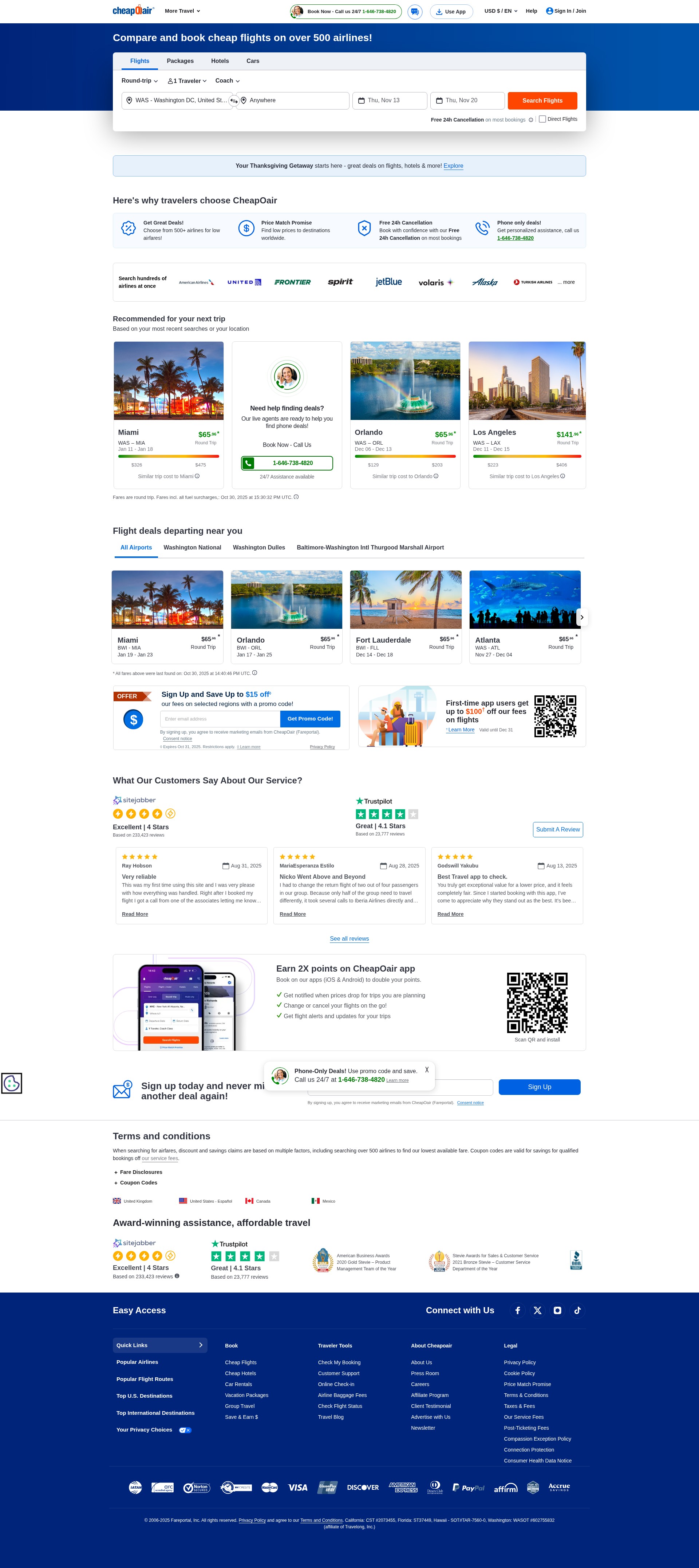Click Explore link in Thanksgiving banner

453,166
